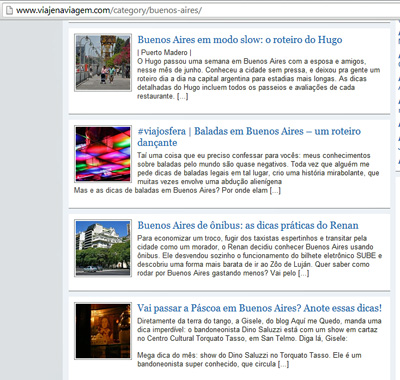
Task: Open '#viajosfera | Baladas em Buenos Aires' title
Action: (x=249, y=137)
